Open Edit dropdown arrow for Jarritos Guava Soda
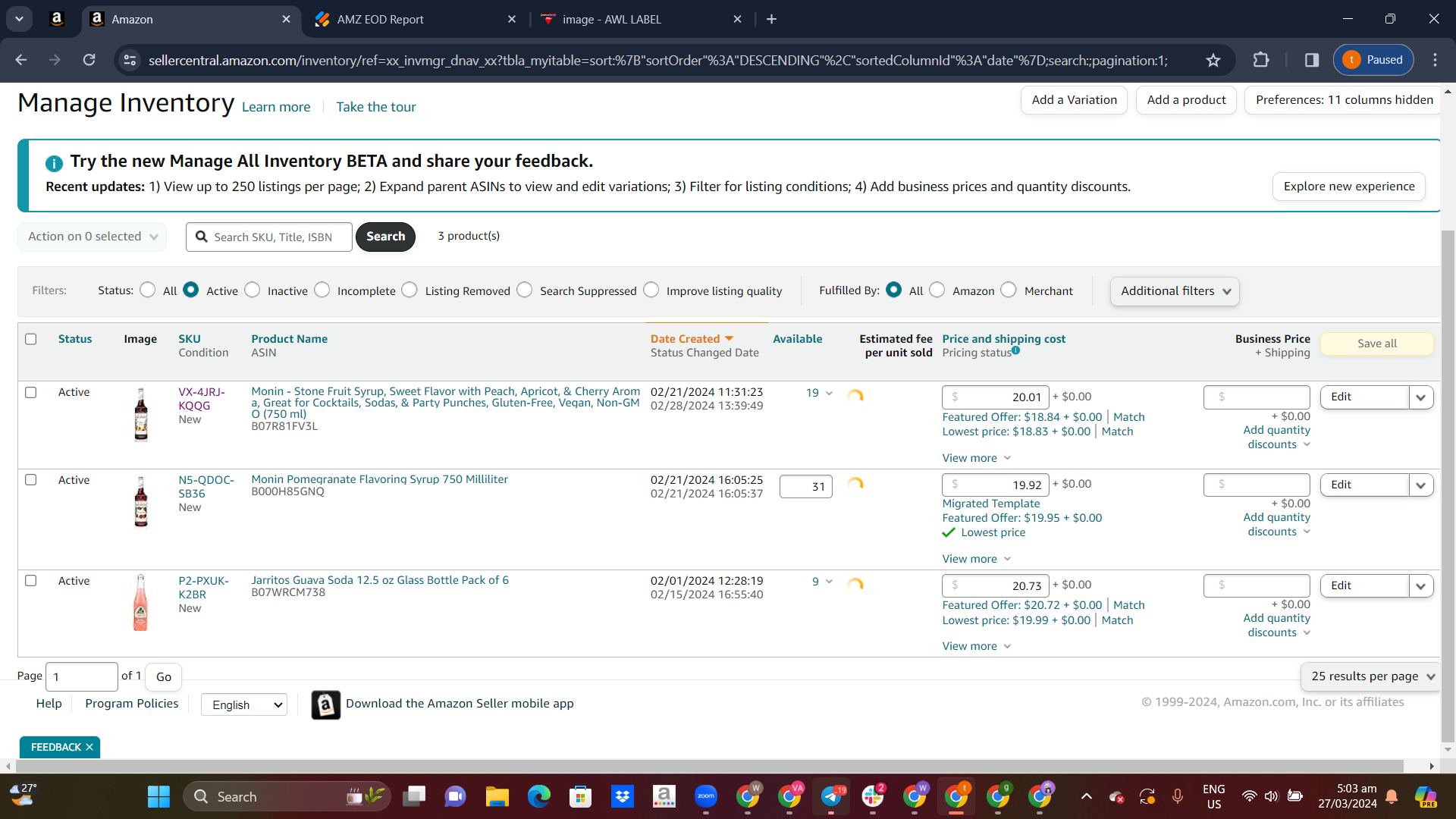 pyautogui.click(x=1421, y=586)
